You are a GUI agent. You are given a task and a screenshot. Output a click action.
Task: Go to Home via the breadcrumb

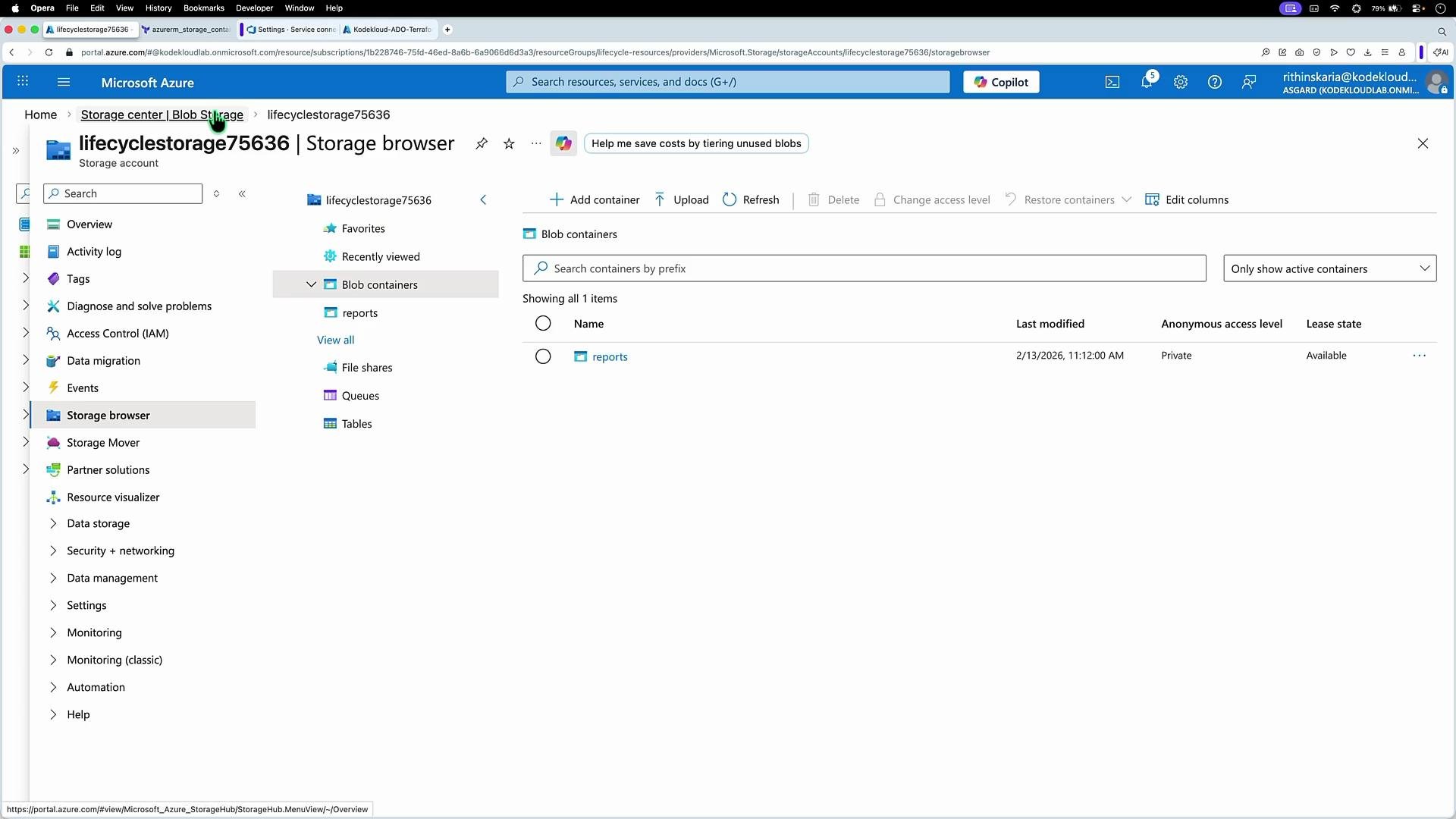coord(40,115)
